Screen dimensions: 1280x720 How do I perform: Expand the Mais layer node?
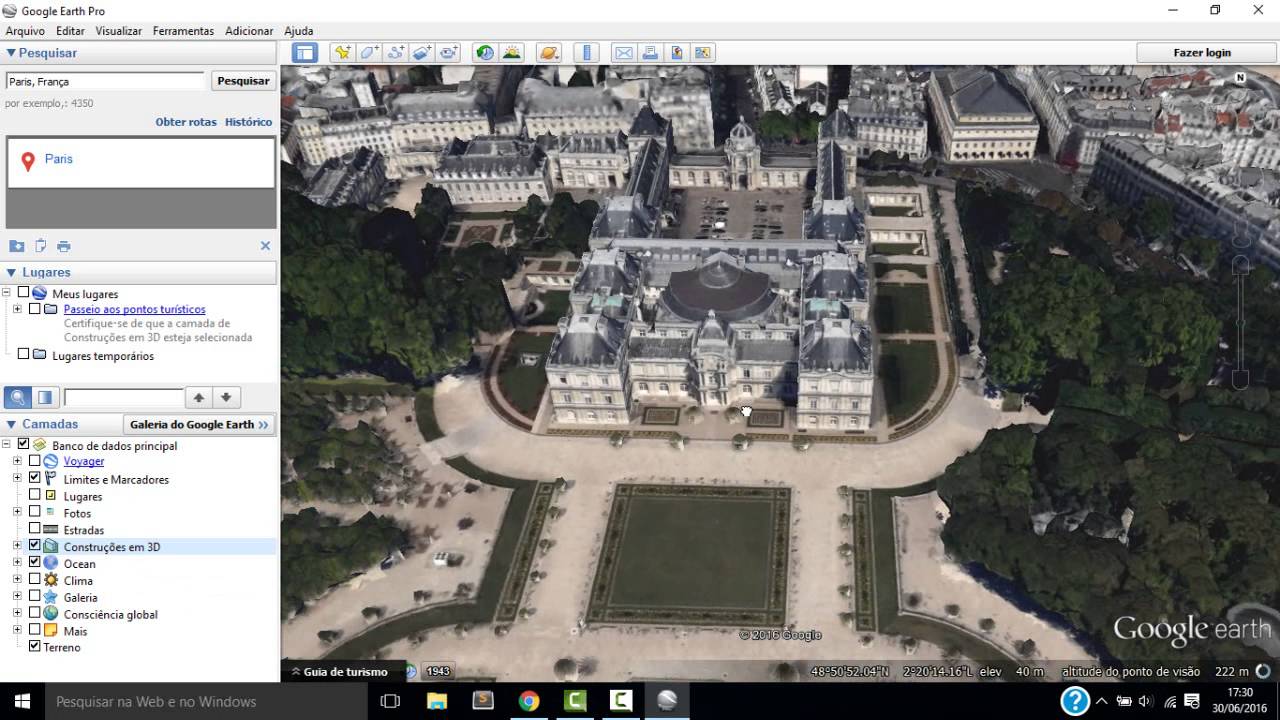click(17, 631)
